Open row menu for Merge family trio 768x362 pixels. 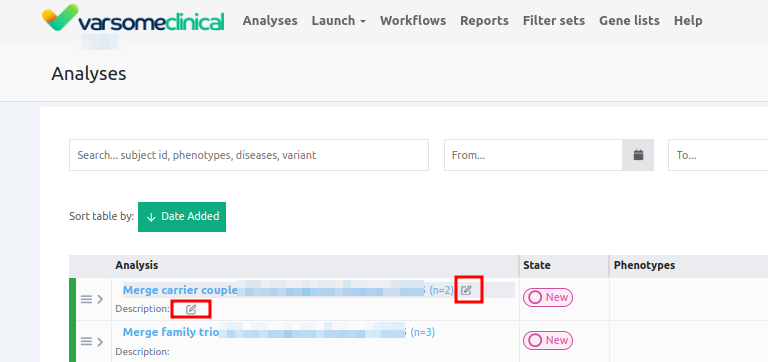coord(86,341)
